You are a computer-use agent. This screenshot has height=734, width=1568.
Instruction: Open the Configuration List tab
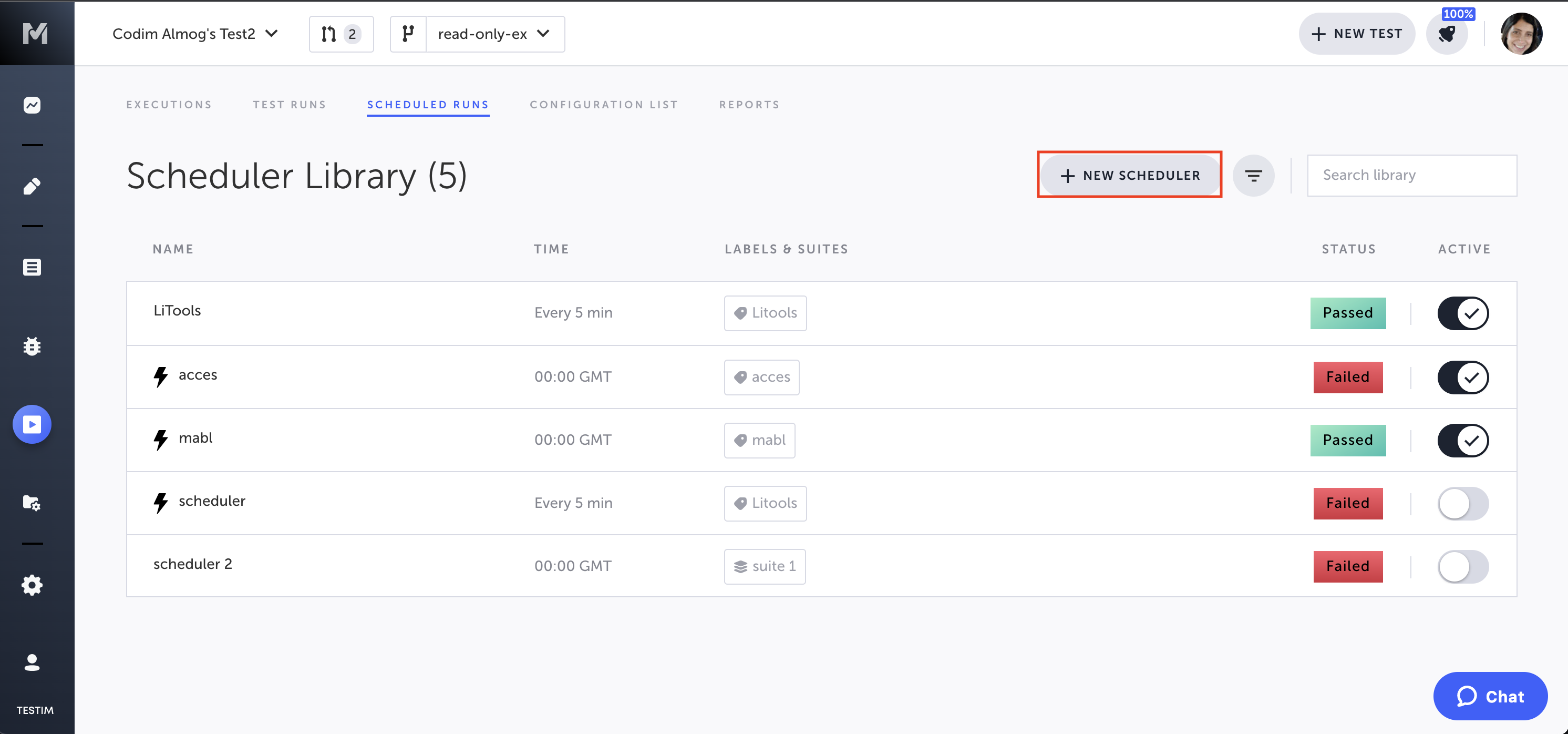(604, 105)
